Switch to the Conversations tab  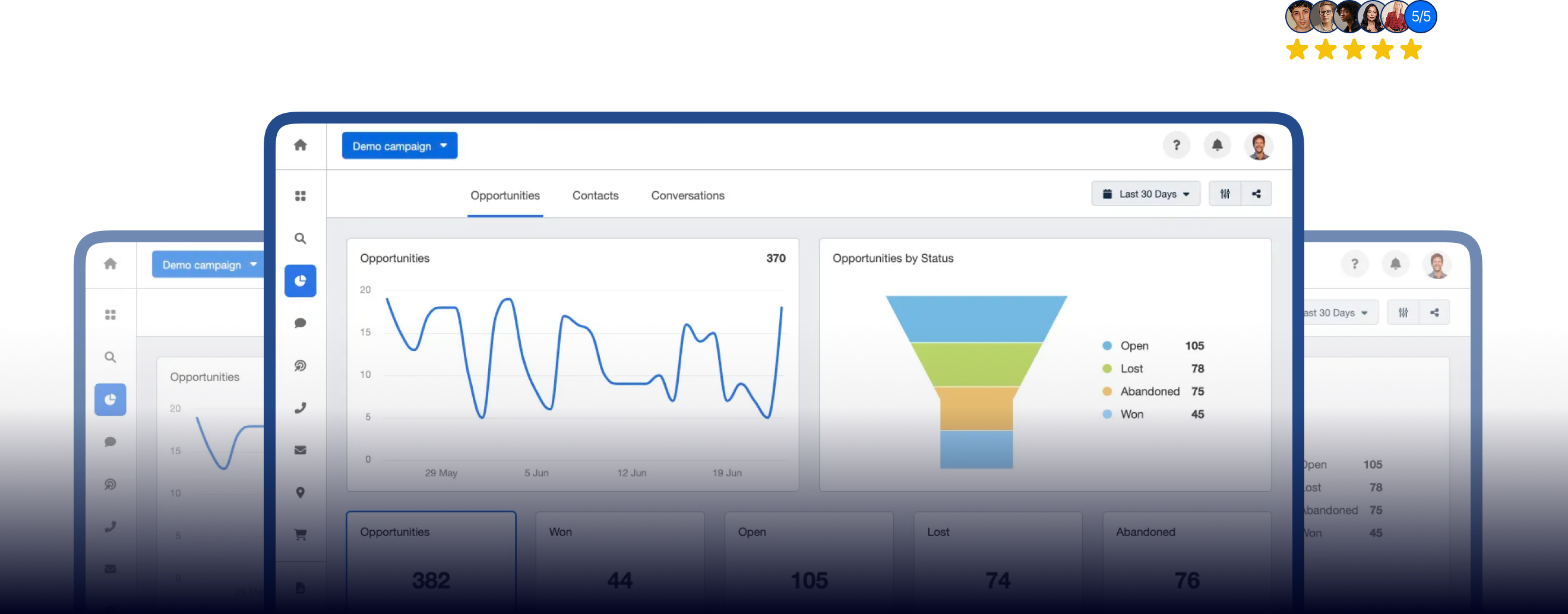coord(687,195)
